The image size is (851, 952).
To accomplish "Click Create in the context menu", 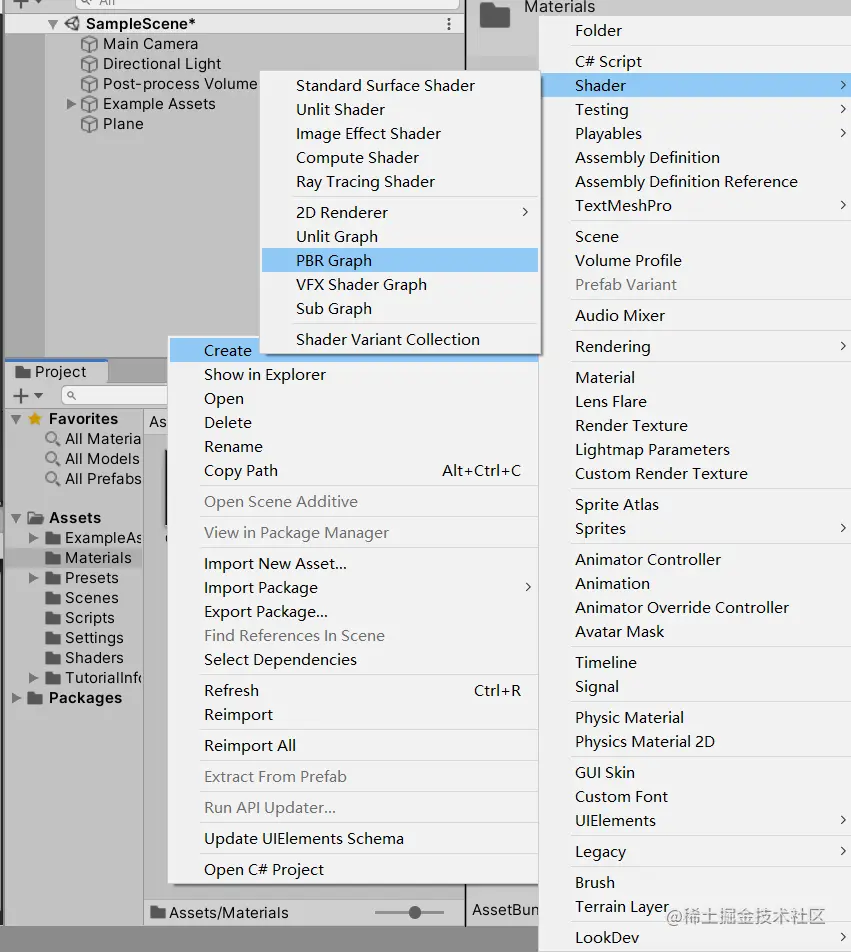I will click(228, 350).
